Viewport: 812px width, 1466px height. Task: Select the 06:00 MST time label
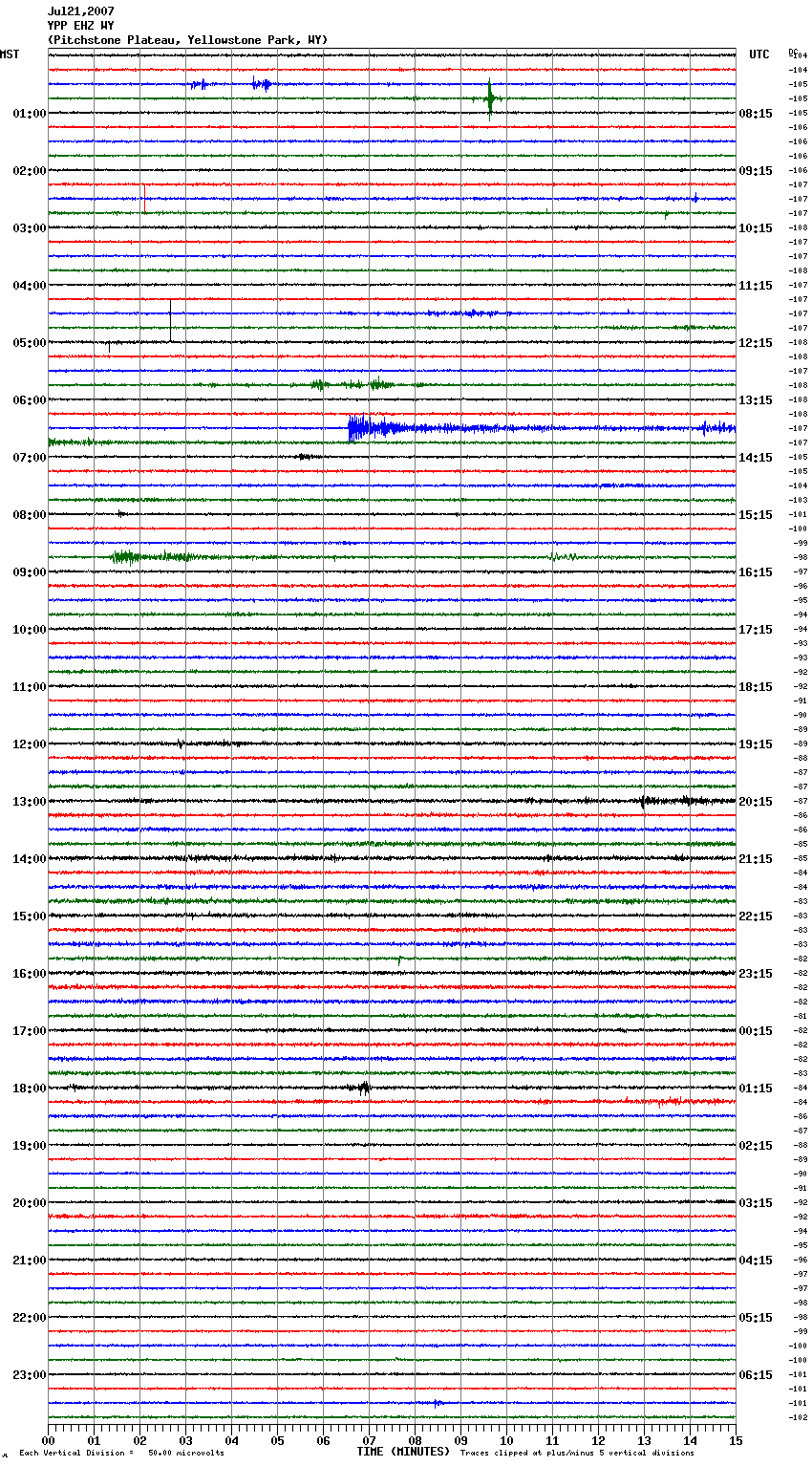[29, 400]
